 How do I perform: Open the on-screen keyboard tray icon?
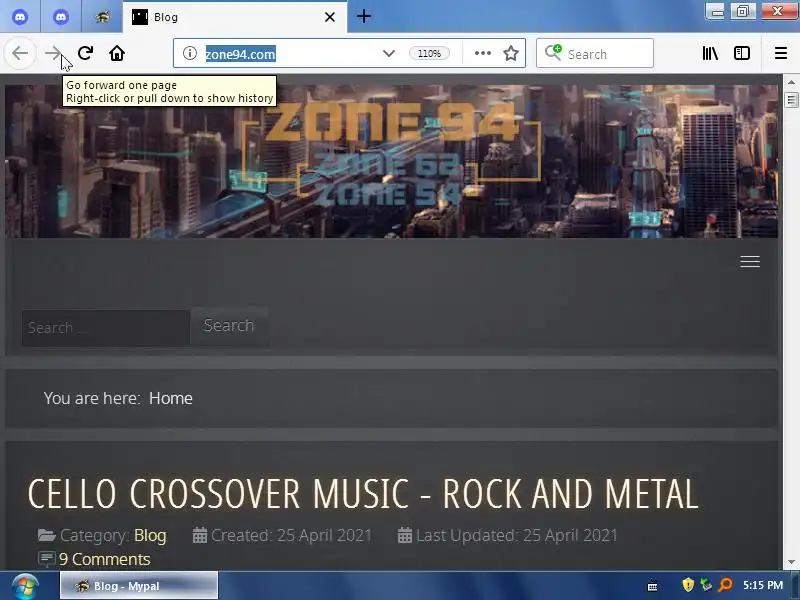pyautogui.click(x=652, y=587)
